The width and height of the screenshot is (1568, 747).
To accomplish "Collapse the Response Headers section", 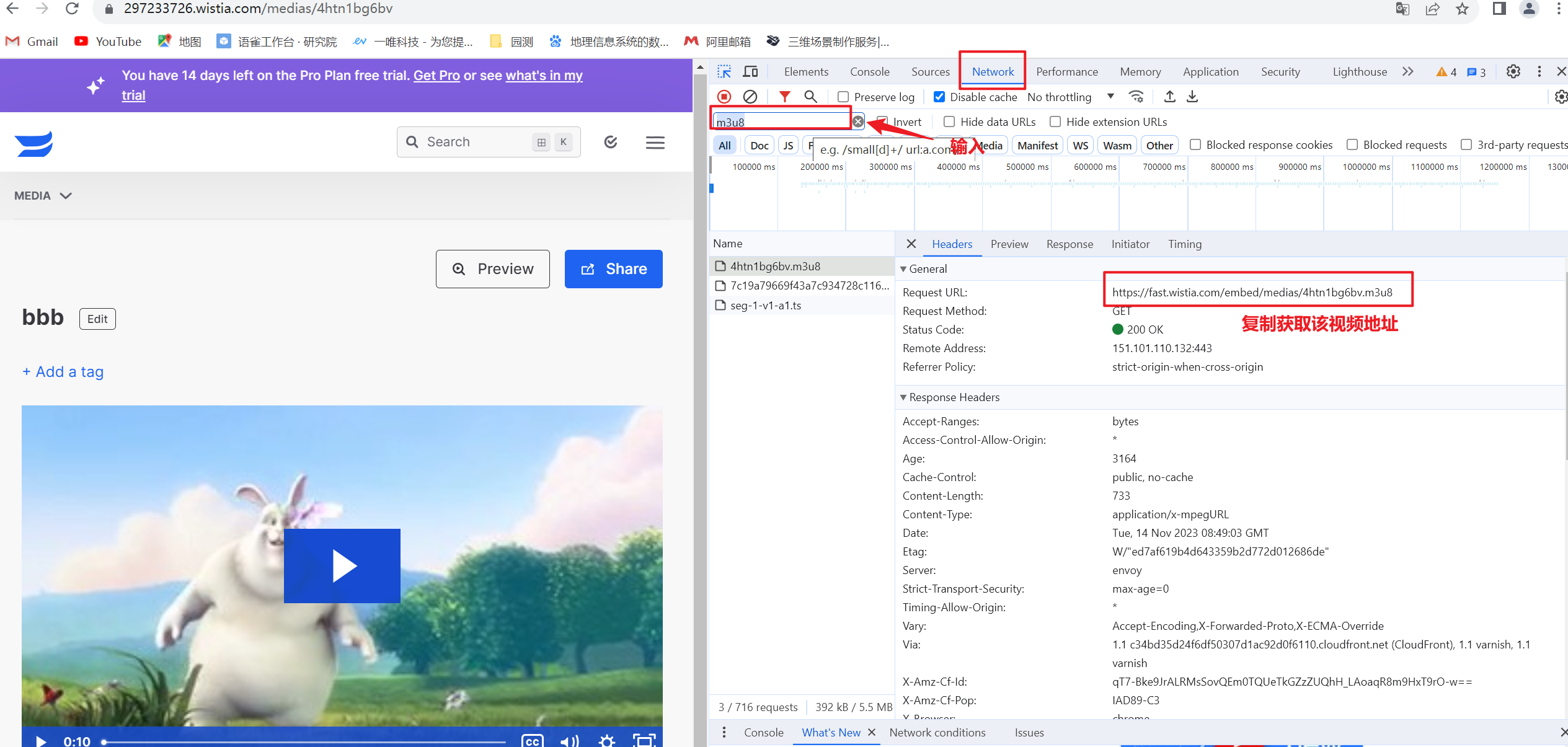I will (x=903, y=397).
